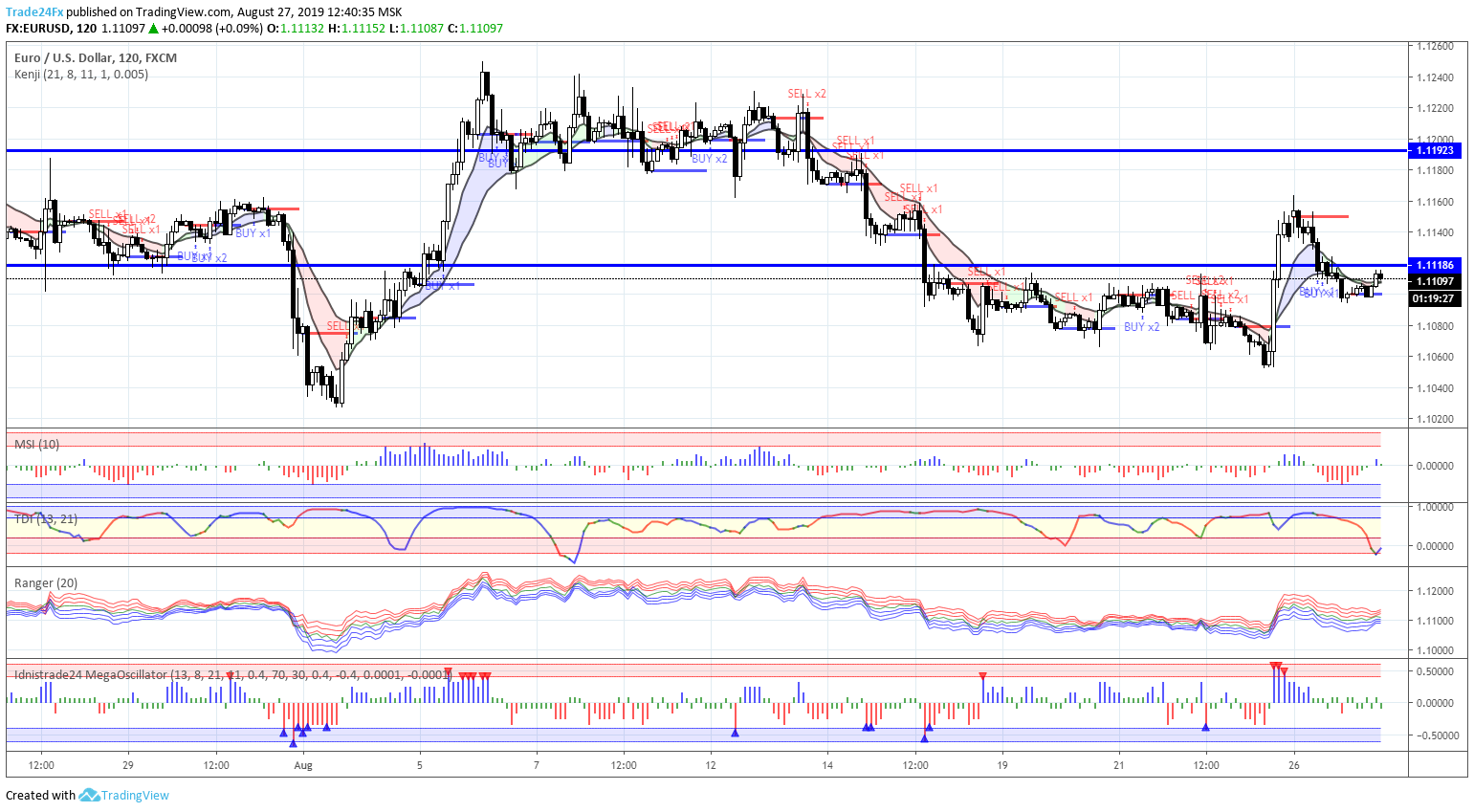Viewport: 1474px width, 812px height.
Task: Click the 1.10800 price axis value
Action: coord(1435,326)
